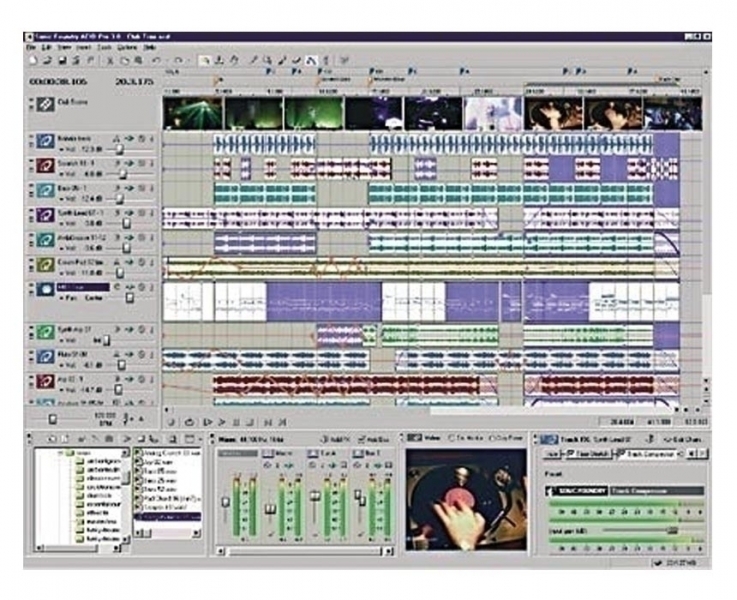Click the Club Scene video track icon
The height and width of the screenshot is (600, 737).
point(46,105)
